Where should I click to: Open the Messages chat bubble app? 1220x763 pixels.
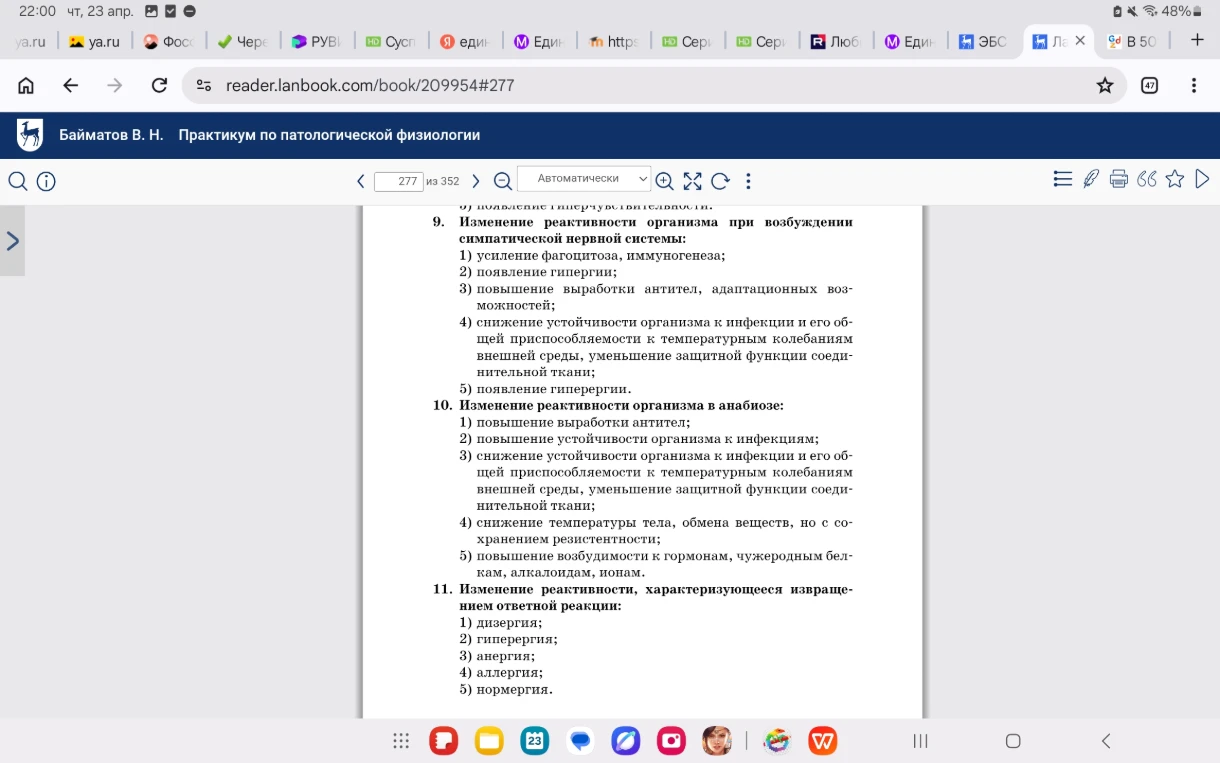click(580, 741)
